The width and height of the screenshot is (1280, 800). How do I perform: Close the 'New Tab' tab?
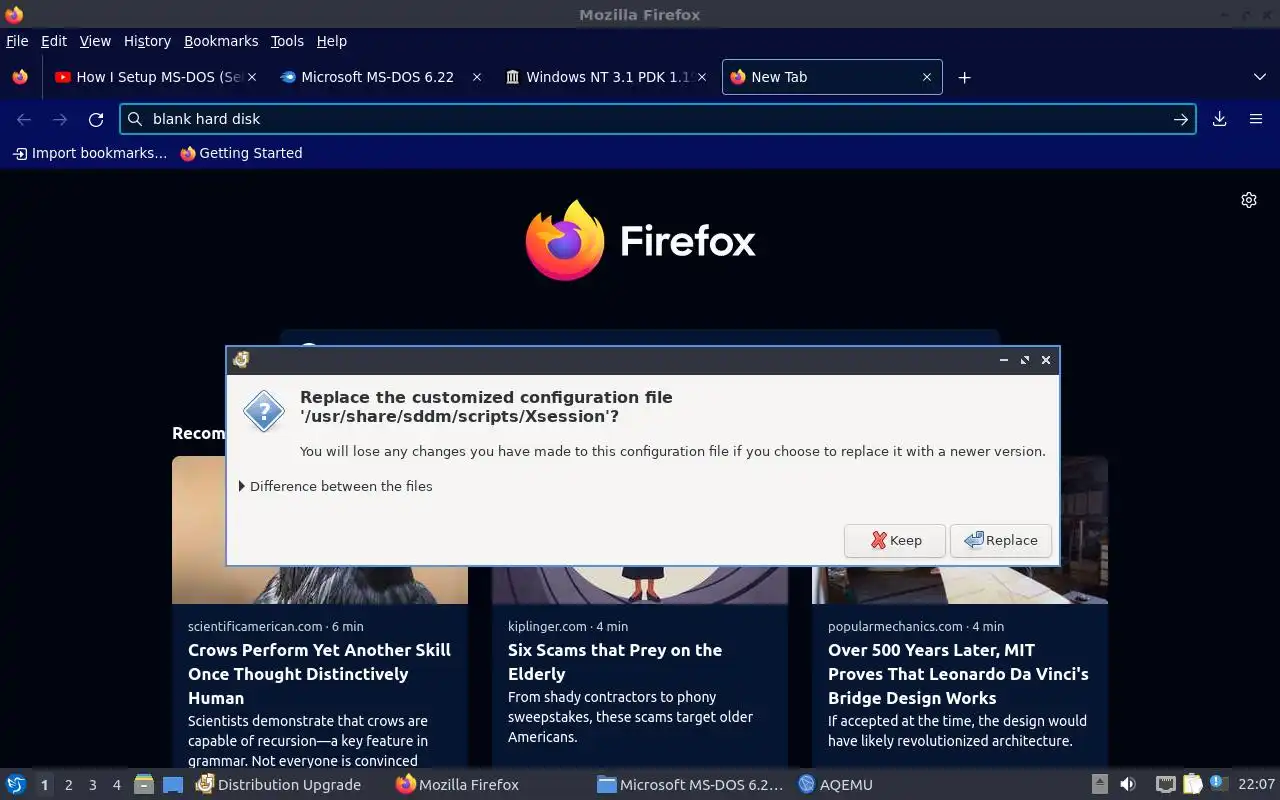coord(927,77)
